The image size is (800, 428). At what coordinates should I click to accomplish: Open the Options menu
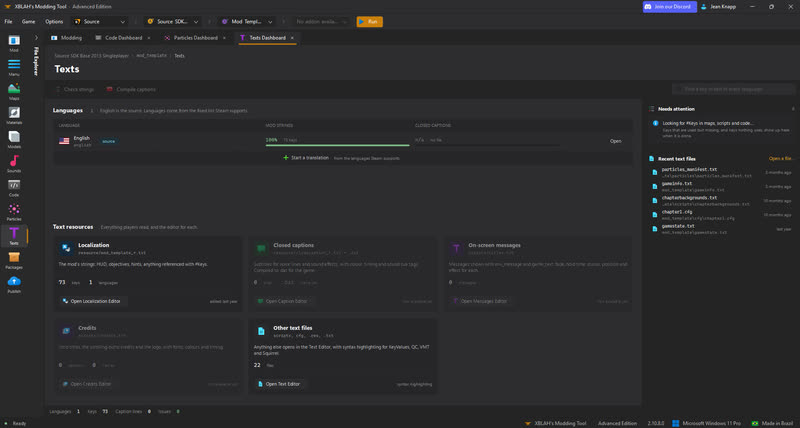54,21
